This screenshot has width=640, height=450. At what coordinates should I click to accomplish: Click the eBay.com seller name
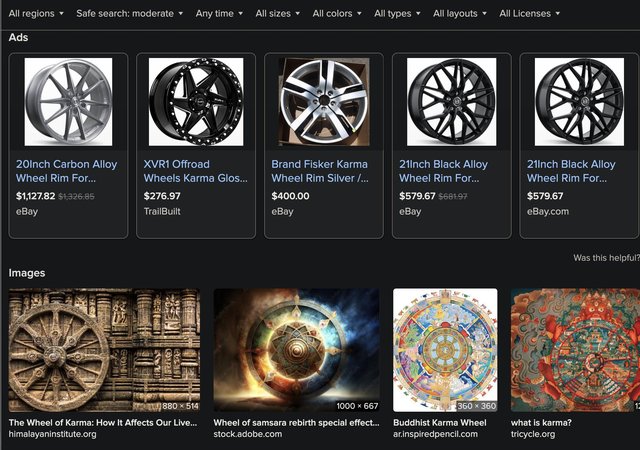(548, 212)
